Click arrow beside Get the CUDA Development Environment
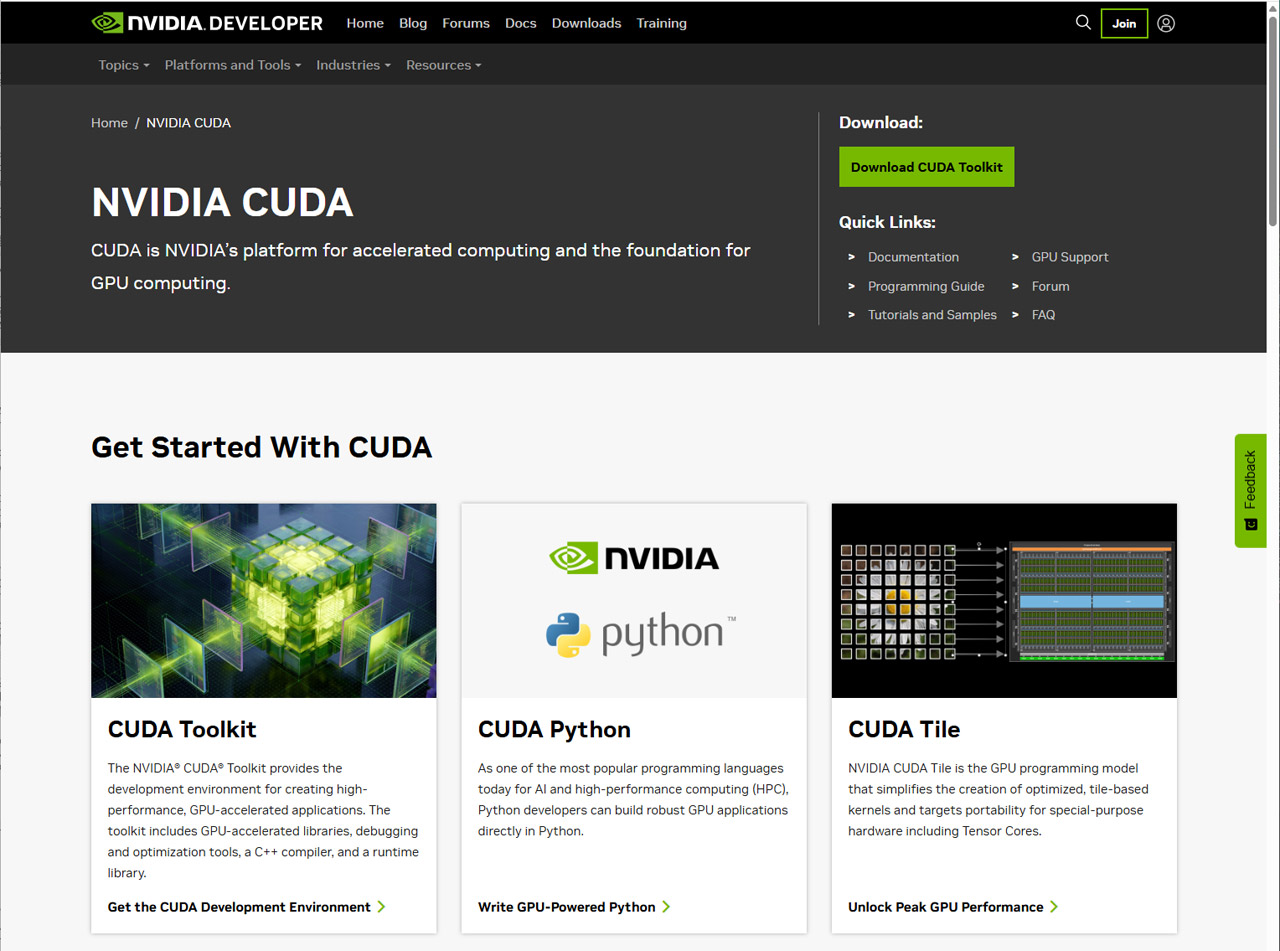The width and height of the screenshot is (1280, 951). click(x=381, y=907)
